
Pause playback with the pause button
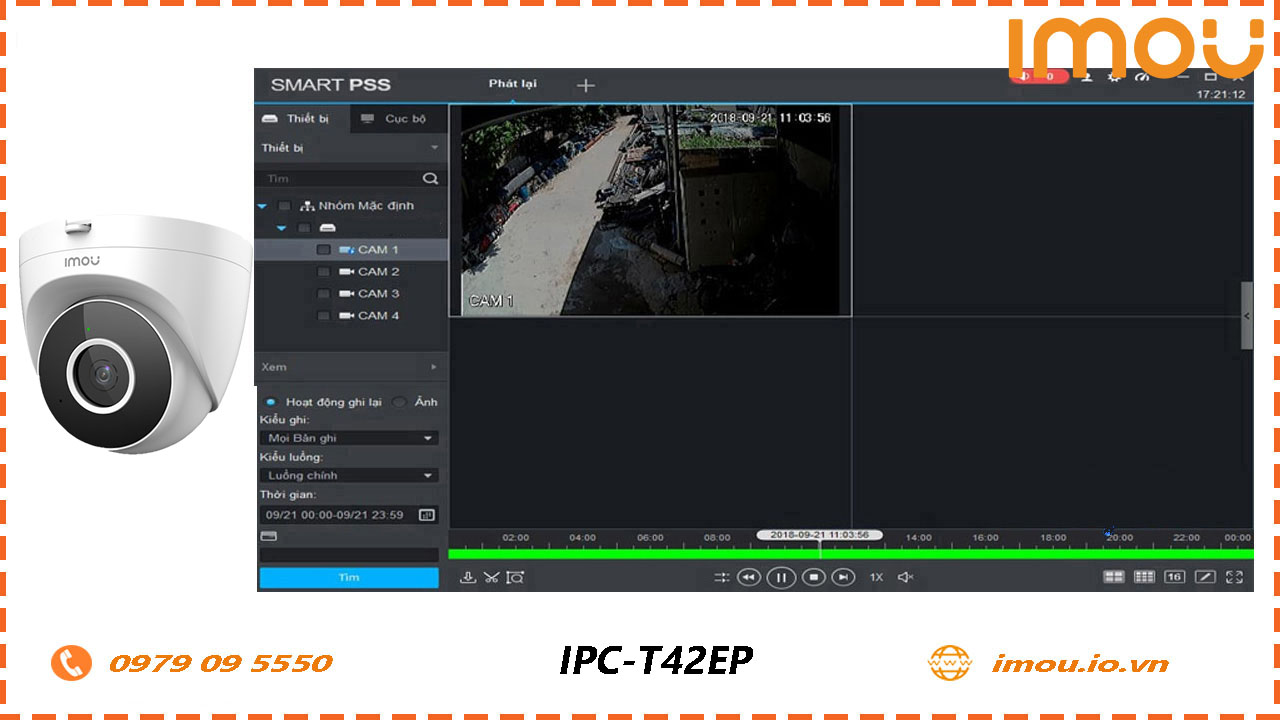click(x=781, y=577)
